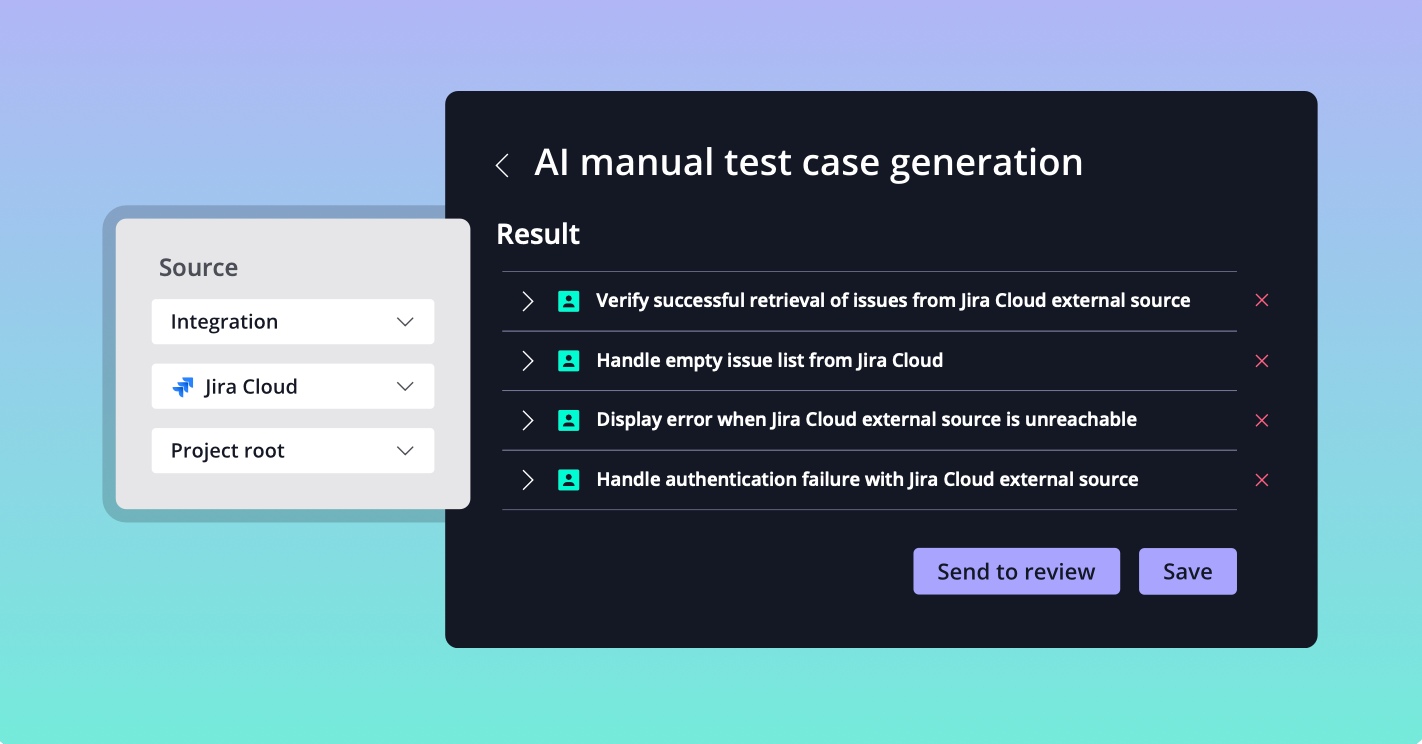The width and height of the screenshot is (1422, 744).
Task: Remove the 'Verify successful retrieval of issues' test case
Action: (x=1261, y=300)
